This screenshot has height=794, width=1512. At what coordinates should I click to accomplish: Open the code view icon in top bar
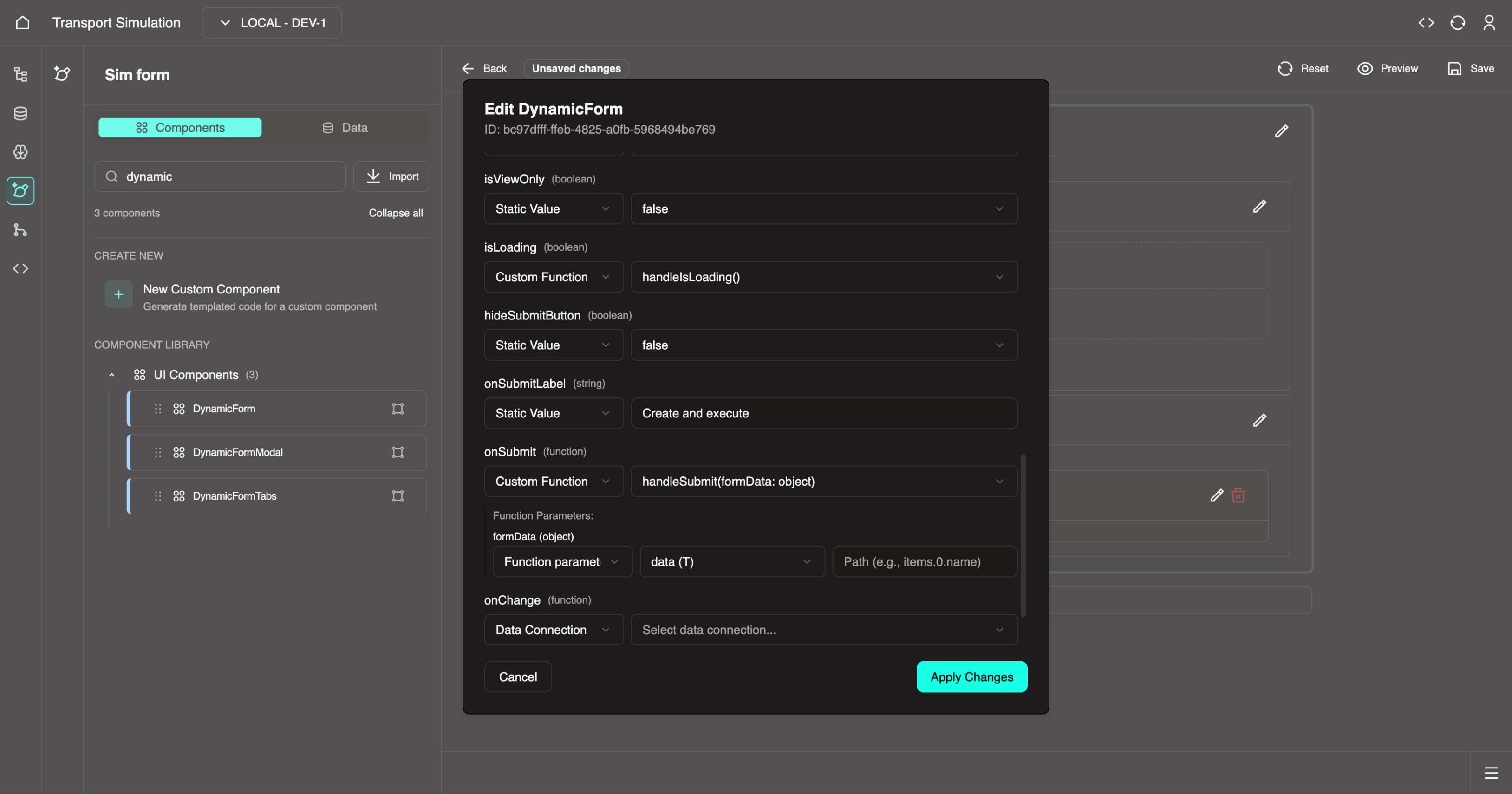1426,22
